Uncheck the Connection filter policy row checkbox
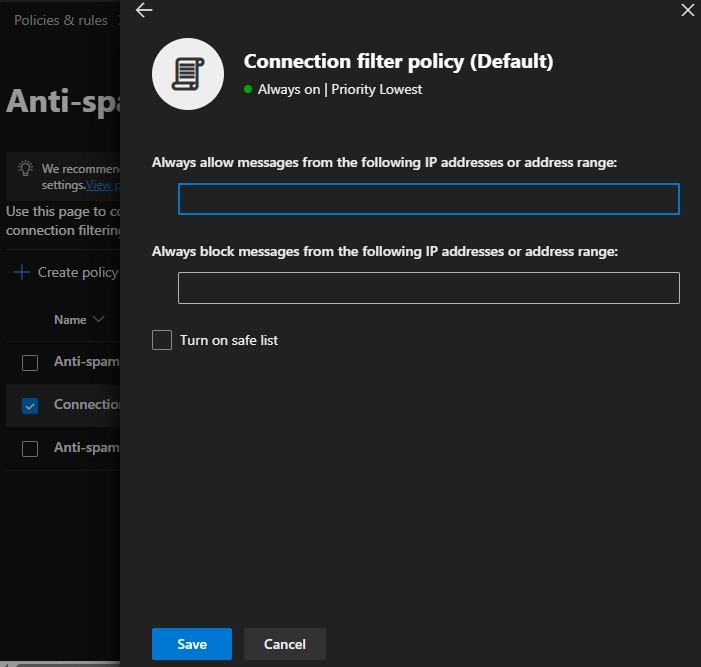701x667 pixels. pos(30,406)
